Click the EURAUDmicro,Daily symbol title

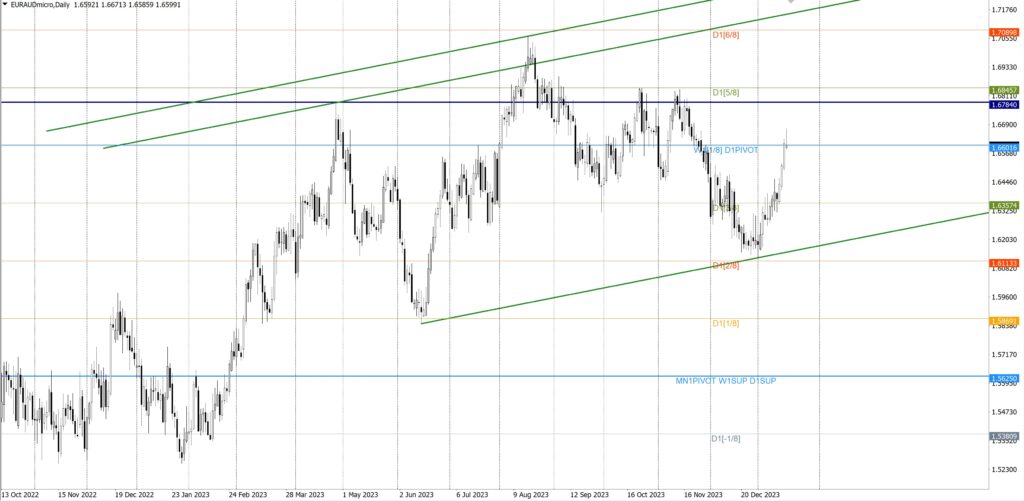[41, 6]
